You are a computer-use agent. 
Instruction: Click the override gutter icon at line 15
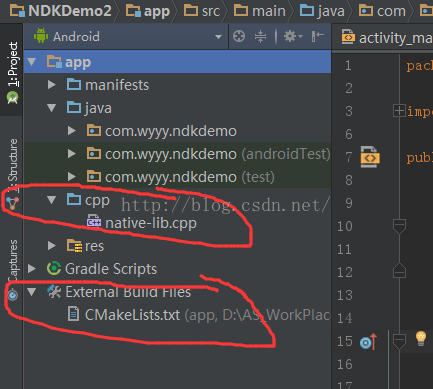pos(368,342)
